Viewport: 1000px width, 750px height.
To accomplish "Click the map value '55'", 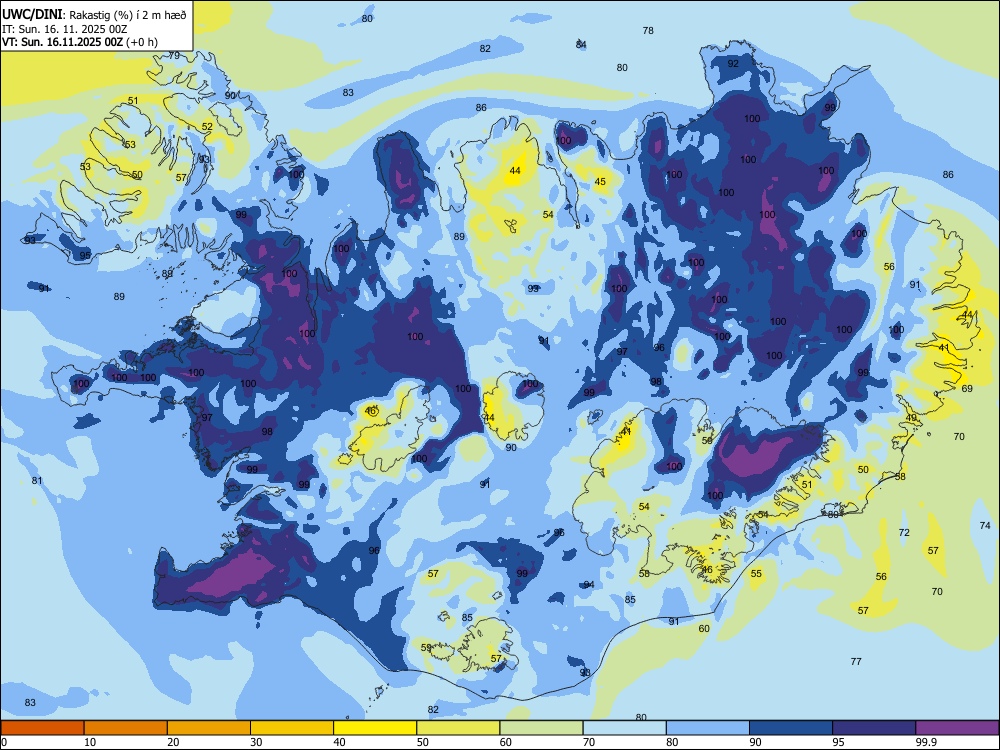I will tap(756, 574).
